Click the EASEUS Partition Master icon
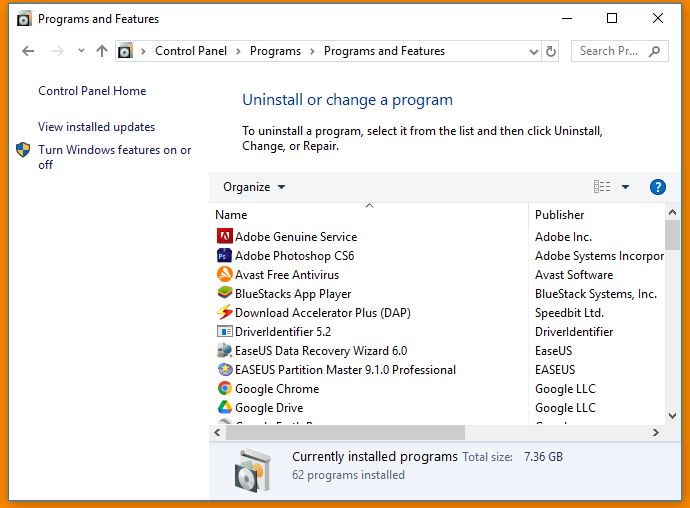The height and width of the screenshot is (508, 690). tap(224, 369)
